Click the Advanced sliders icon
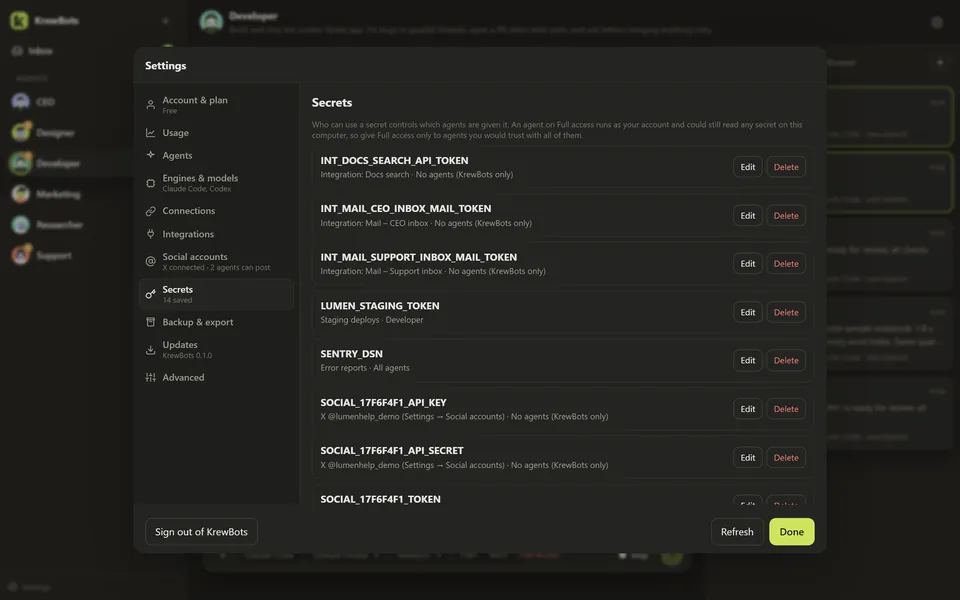The width and height of the screenshot is (960, 600). 151,377
